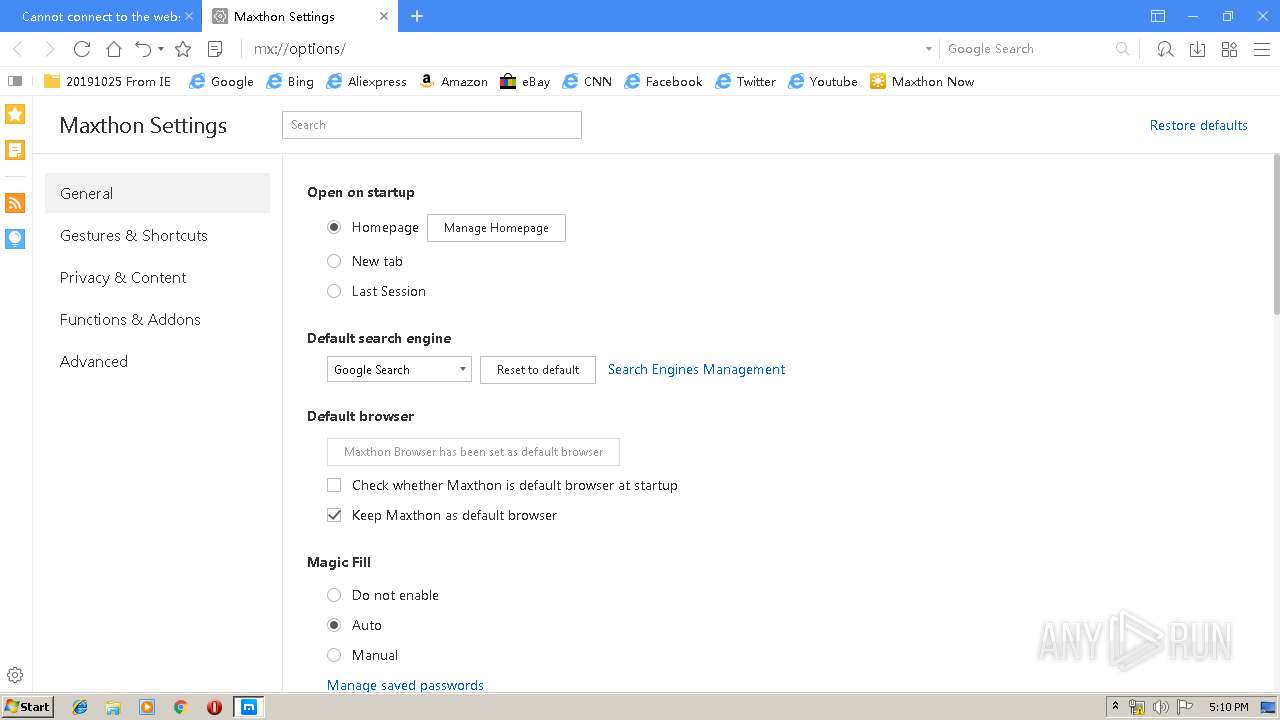This screenshot has width=1280, height=720.
Task: Open Windows Start menu
Action: click(x=27, y=707)
